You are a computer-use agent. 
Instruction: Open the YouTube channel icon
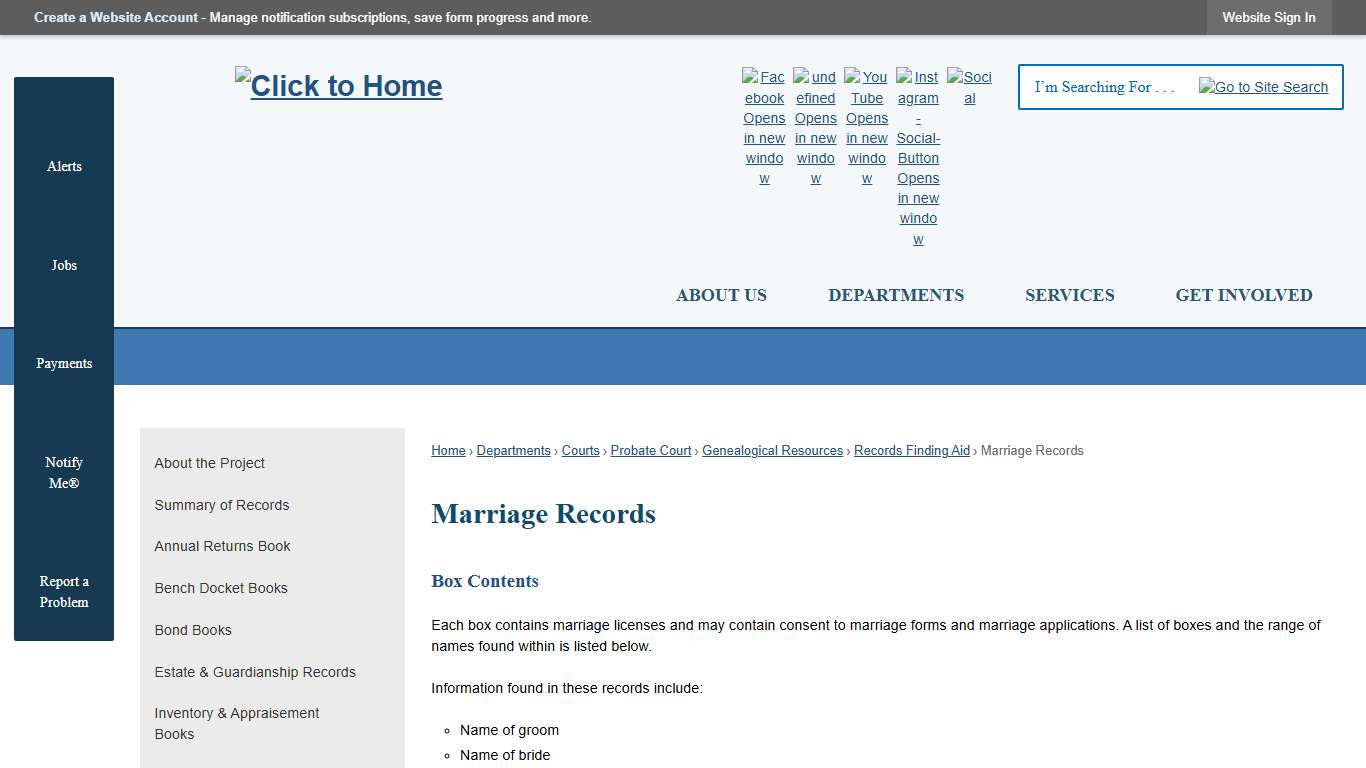click(866, 117)
